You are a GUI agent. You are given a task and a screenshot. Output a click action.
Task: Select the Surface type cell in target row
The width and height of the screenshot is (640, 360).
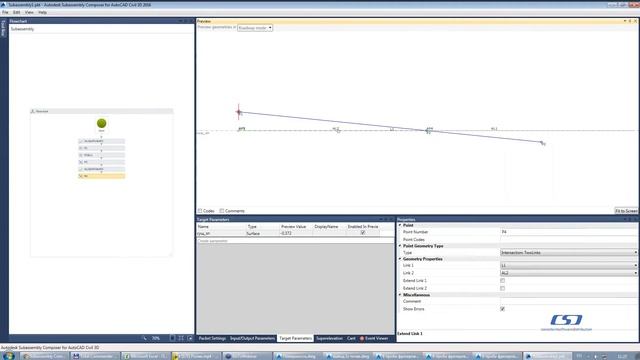(x=262, y=233)
